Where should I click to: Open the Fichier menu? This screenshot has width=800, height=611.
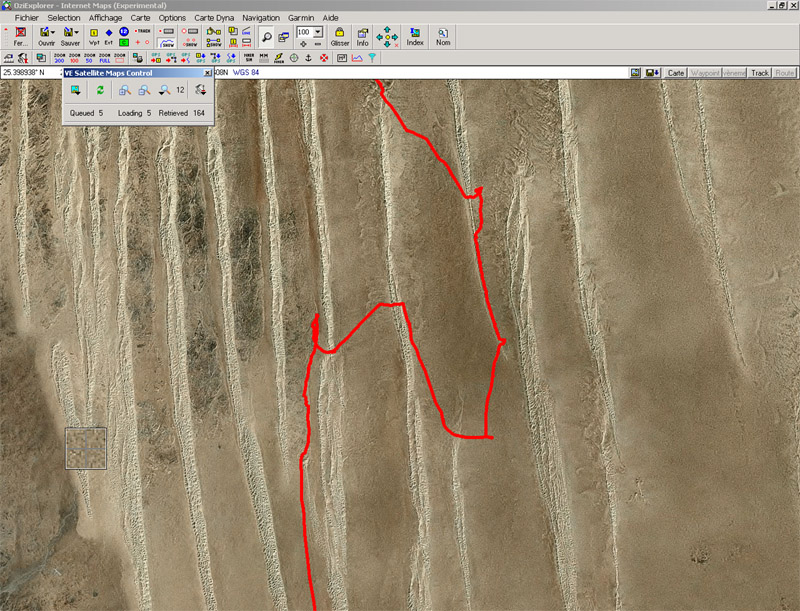click(27, 17)
